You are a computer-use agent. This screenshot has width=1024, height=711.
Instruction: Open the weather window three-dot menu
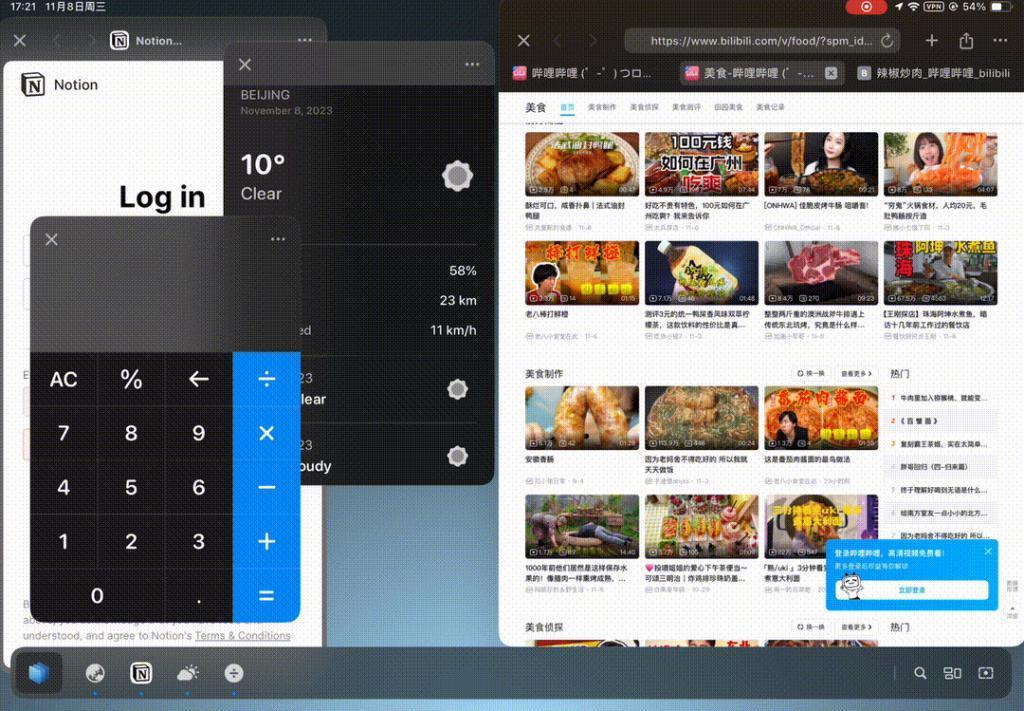(472, 64)
